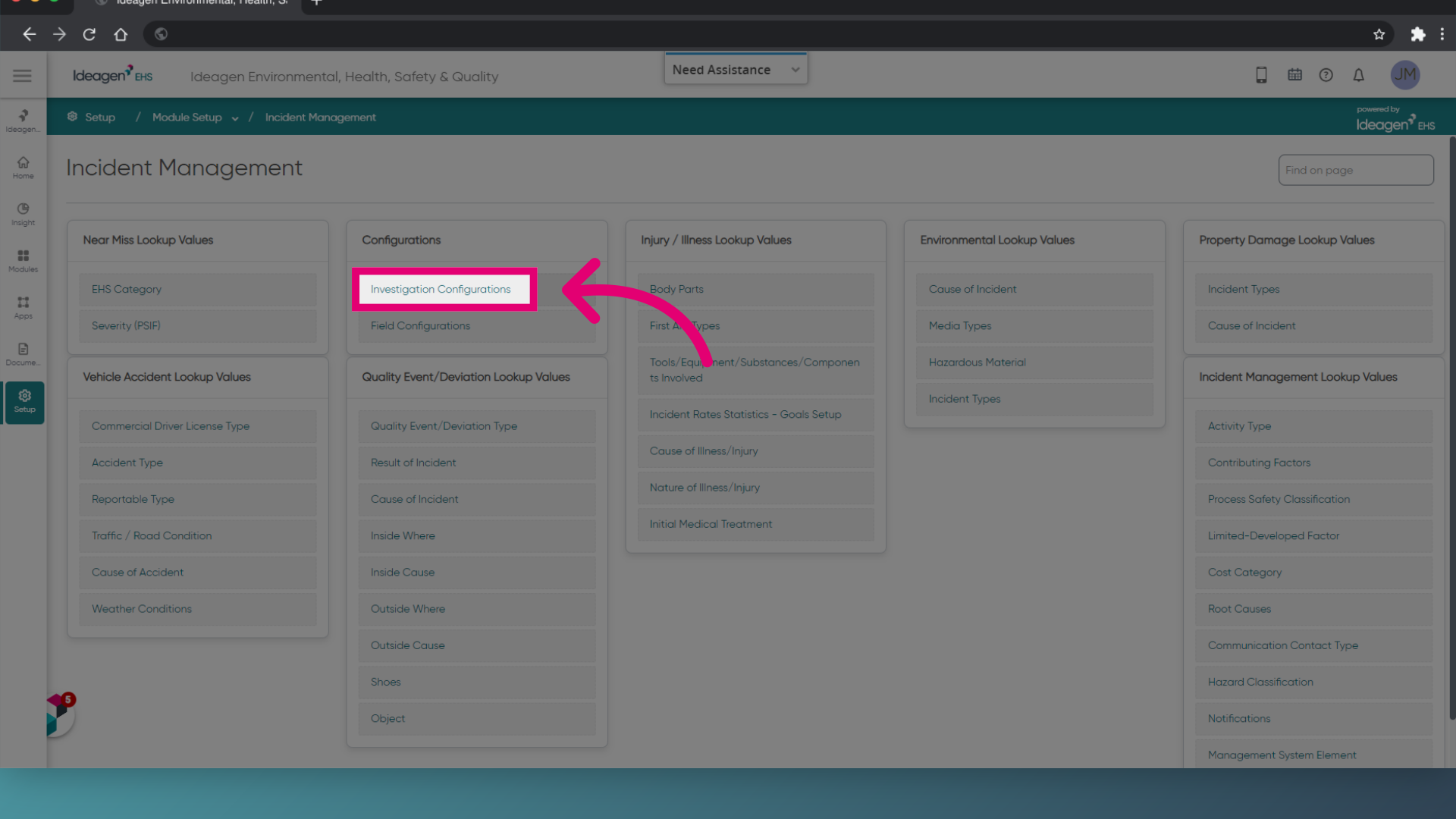The height and width of the screenshot is (819, 1456).
Task: Go back with browser back arrow
Action: [x=29, y=34]
